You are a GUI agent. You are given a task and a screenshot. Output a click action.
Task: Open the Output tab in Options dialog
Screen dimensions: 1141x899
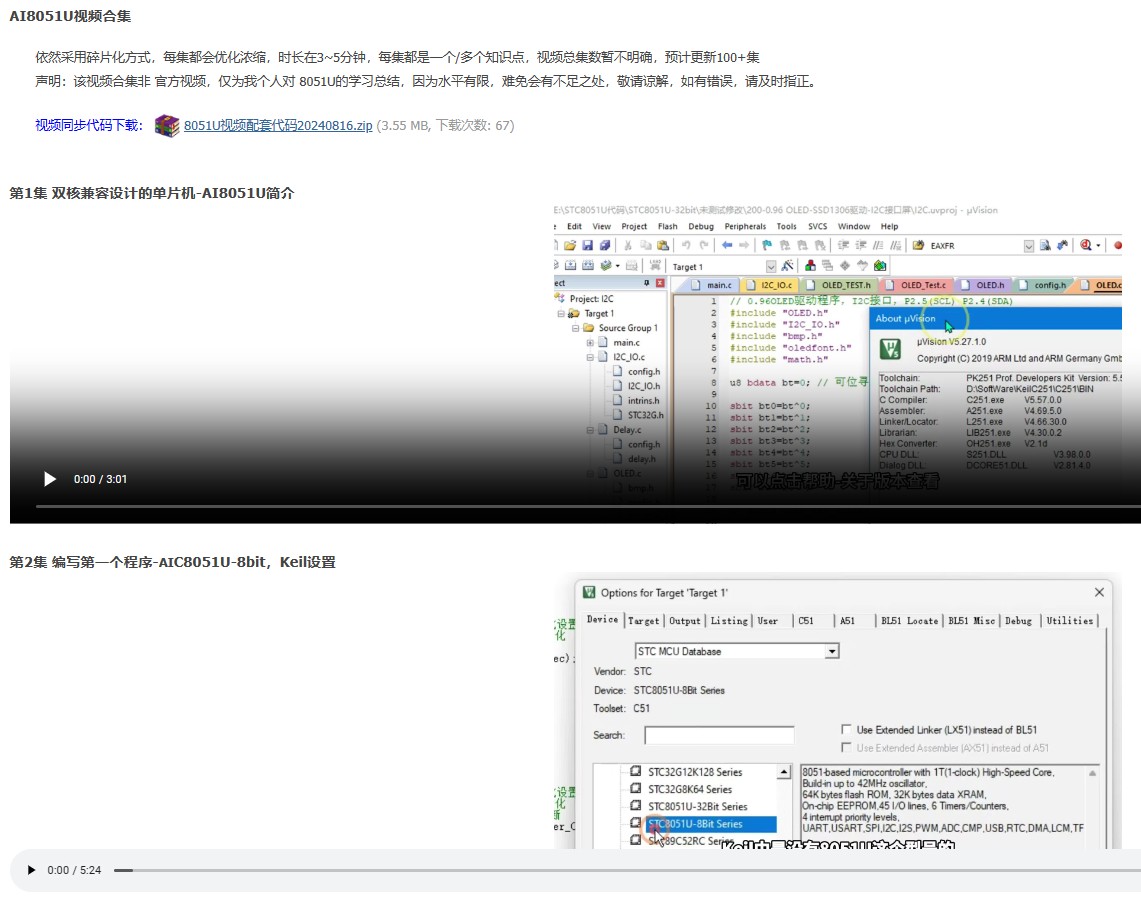[685, 621]
